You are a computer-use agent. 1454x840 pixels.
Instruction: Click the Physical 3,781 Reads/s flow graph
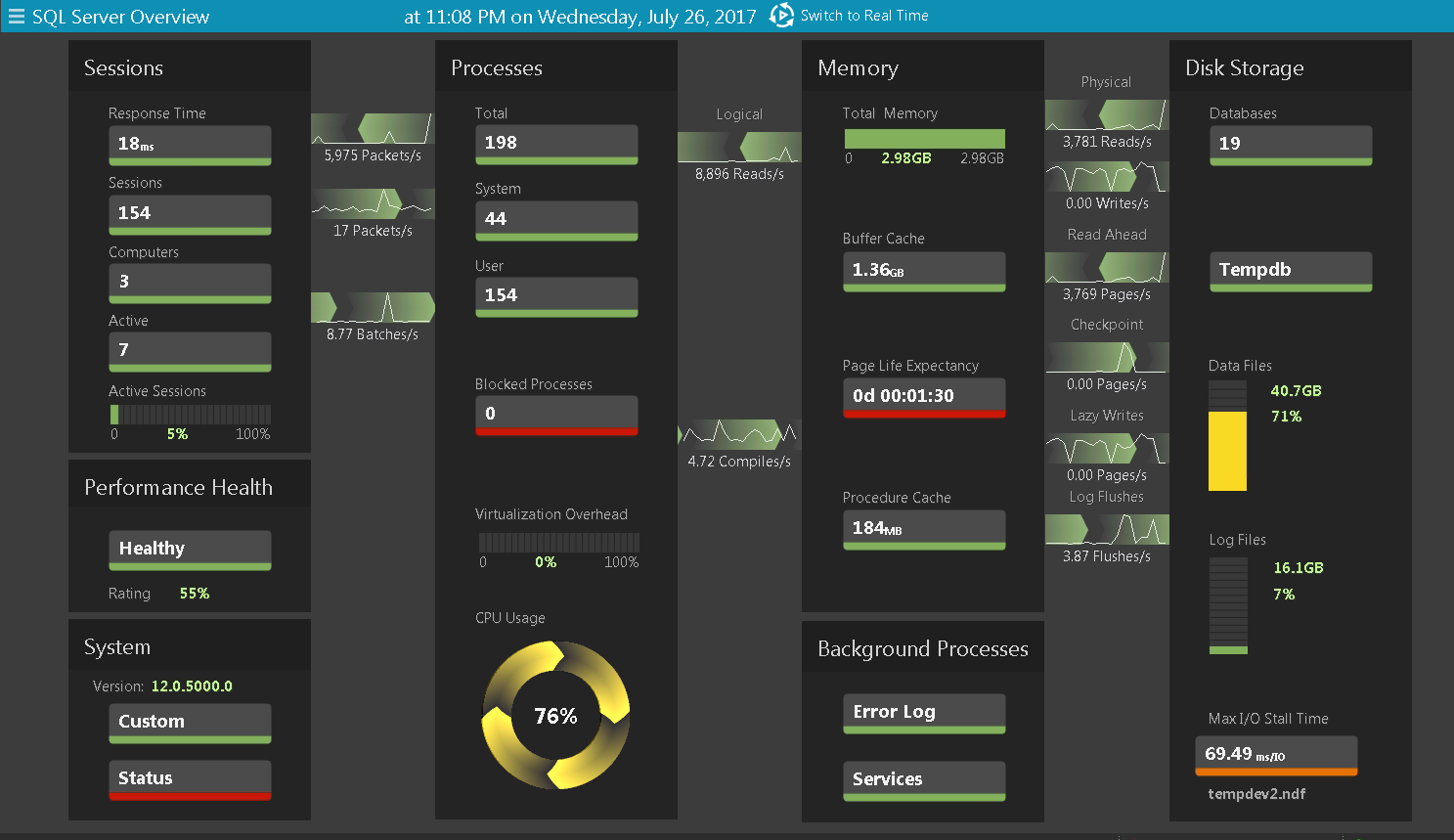point(1106,115)
